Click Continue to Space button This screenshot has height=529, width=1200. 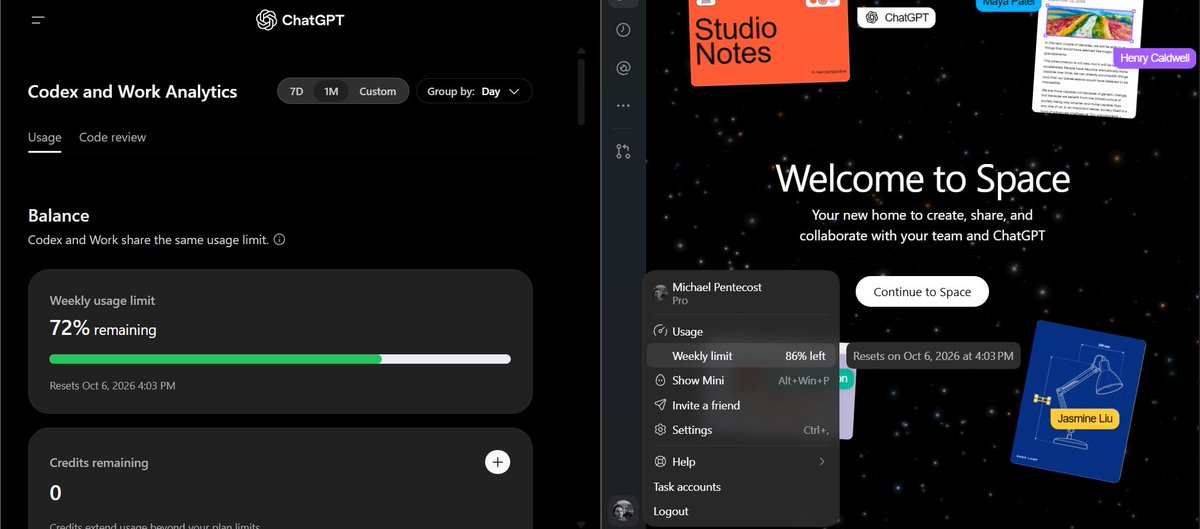(922, 292)
